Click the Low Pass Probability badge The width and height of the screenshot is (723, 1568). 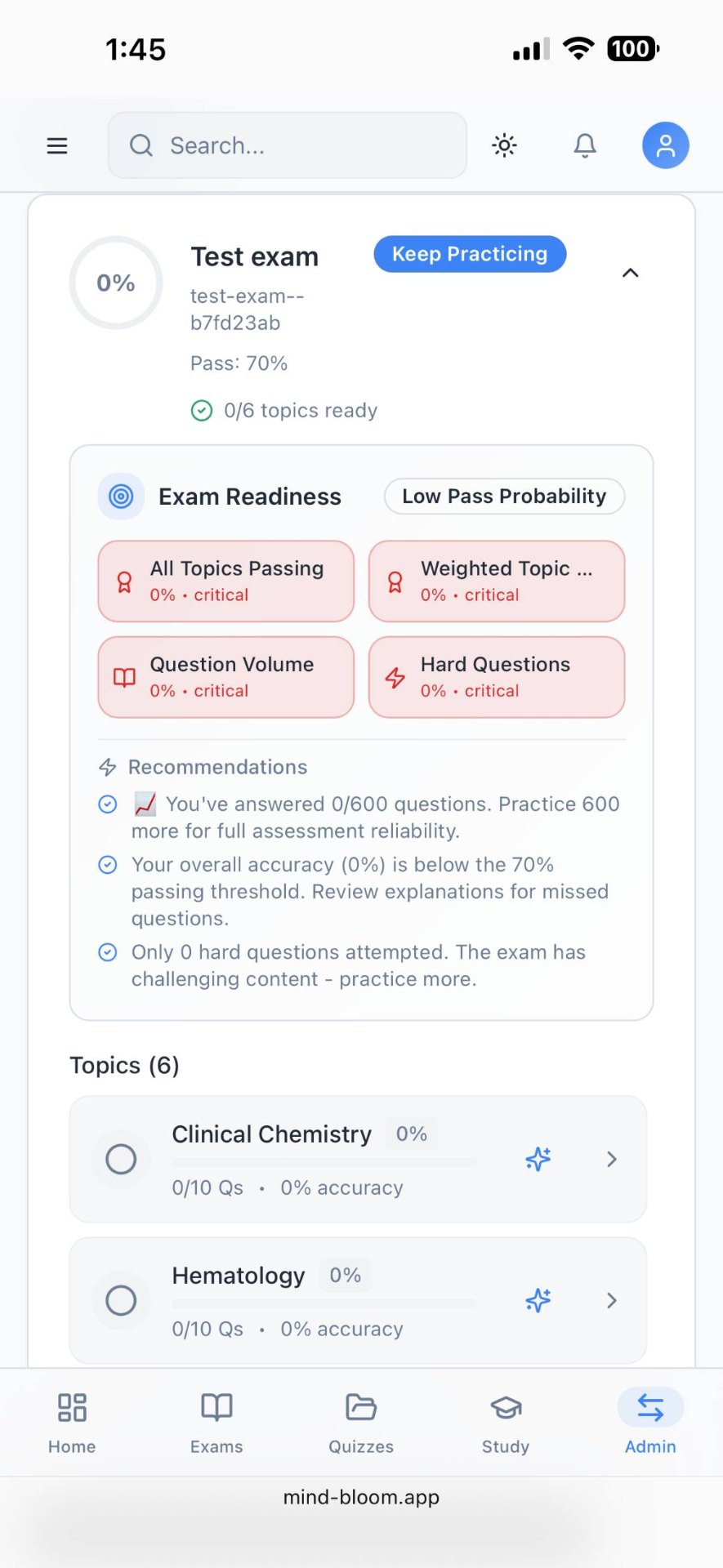tap(504, 497)
